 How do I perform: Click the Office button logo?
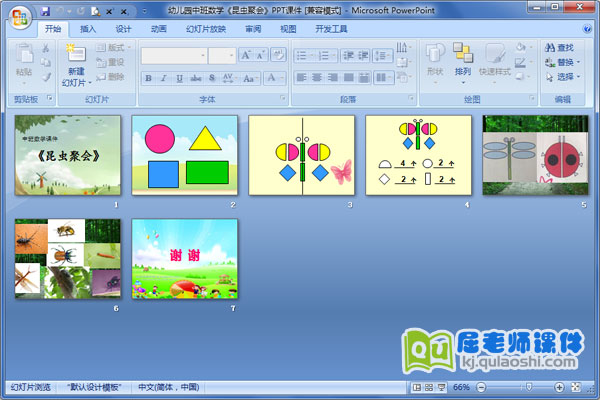click(20, 20)
